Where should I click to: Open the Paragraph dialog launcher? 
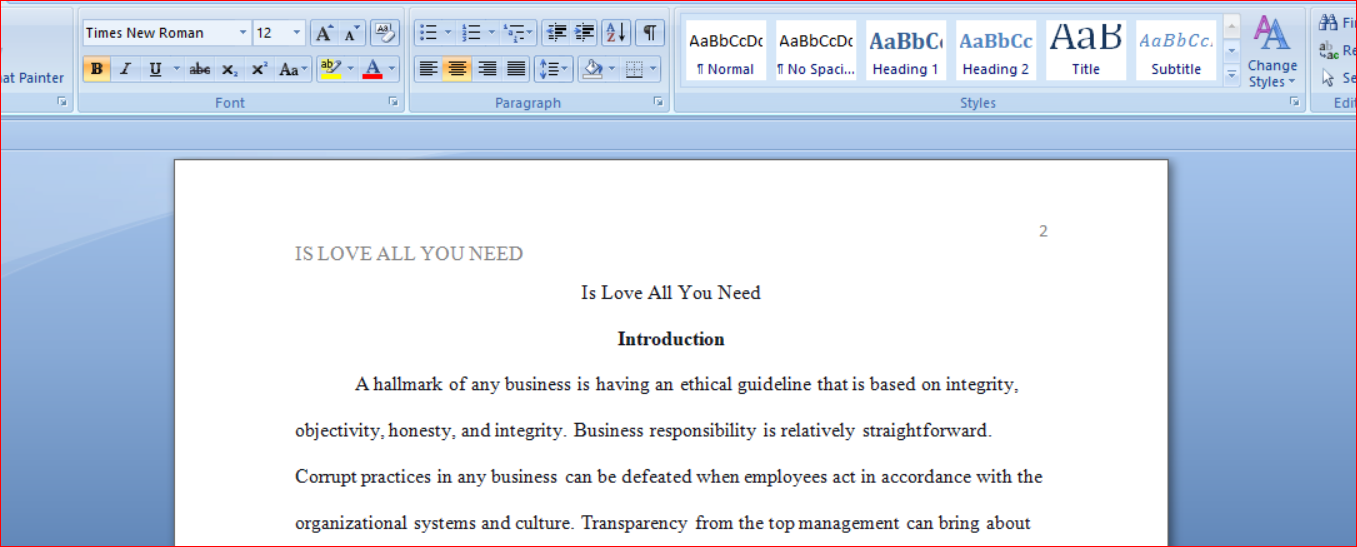[x=658, y=102]
